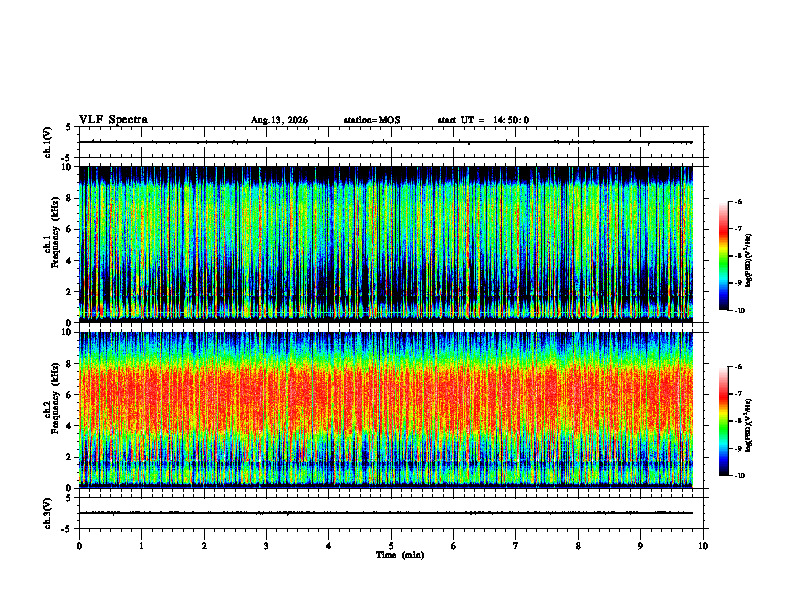Click inside the ch.1 frequency spectrogram panel
The height and width of the screenshot is (612, 792).
click(x=386, y=244)
